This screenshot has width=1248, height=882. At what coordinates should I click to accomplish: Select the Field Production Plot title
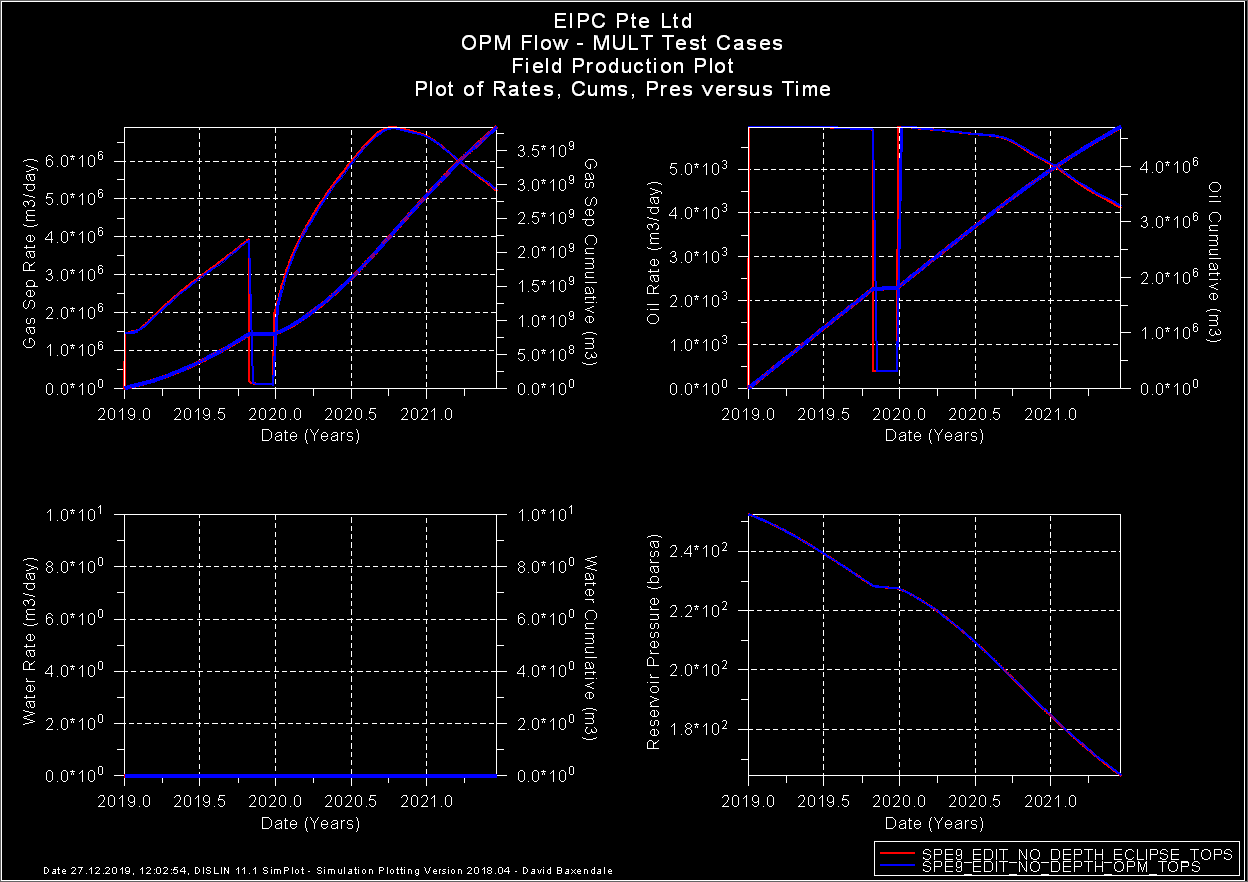point(621,66)
